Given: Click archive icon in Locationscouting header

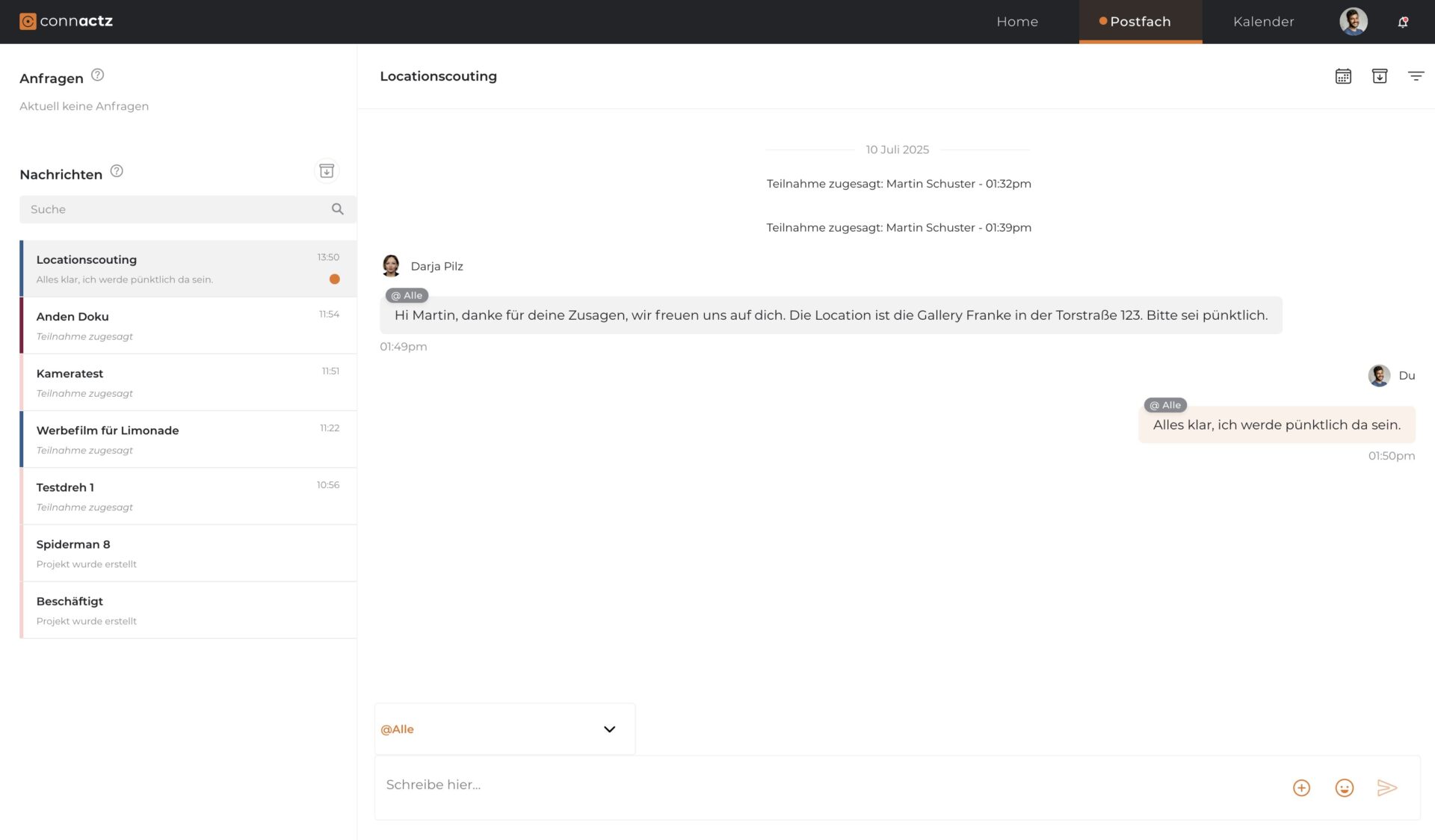Looking at the screenshot, I should tap(1380, 76).
